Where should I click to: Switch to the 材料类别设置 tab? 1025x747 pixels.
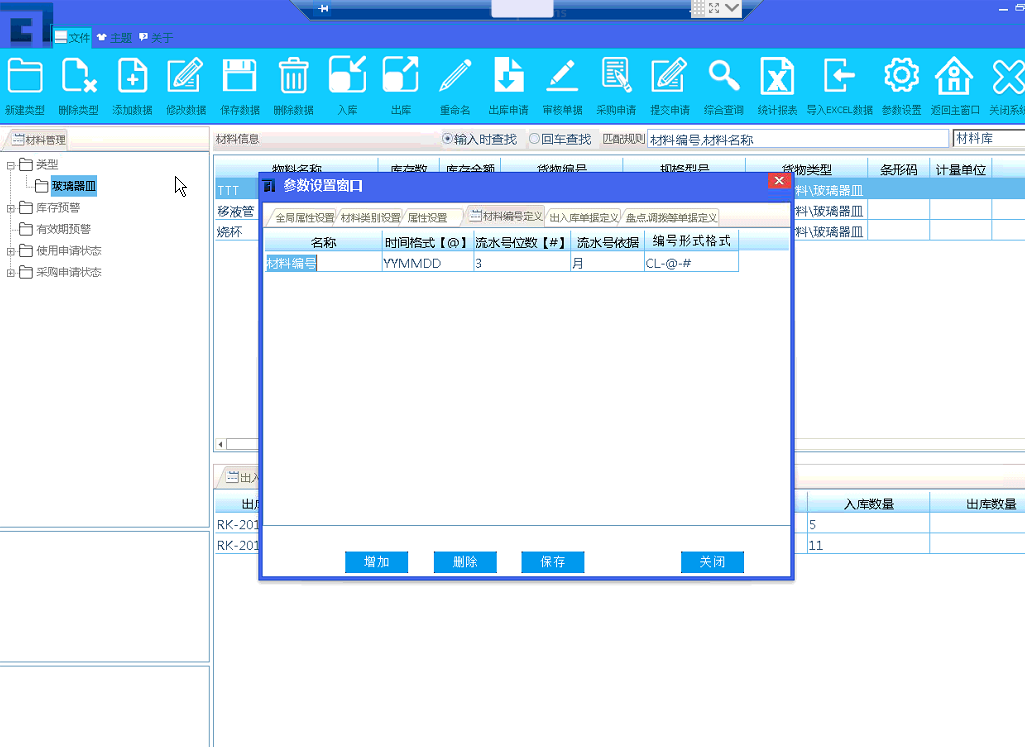370,218
